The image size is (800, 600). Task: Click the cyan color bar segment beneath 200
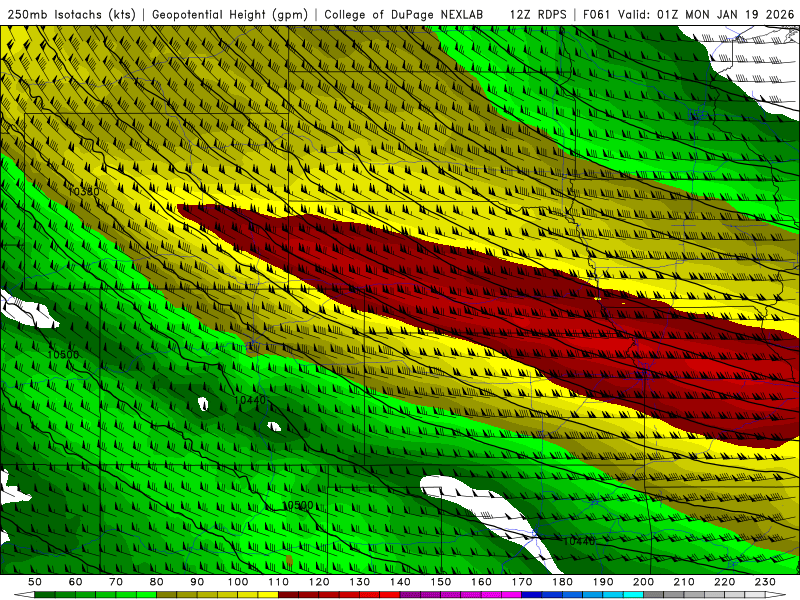pyautogui.click(x=633, y=595)
